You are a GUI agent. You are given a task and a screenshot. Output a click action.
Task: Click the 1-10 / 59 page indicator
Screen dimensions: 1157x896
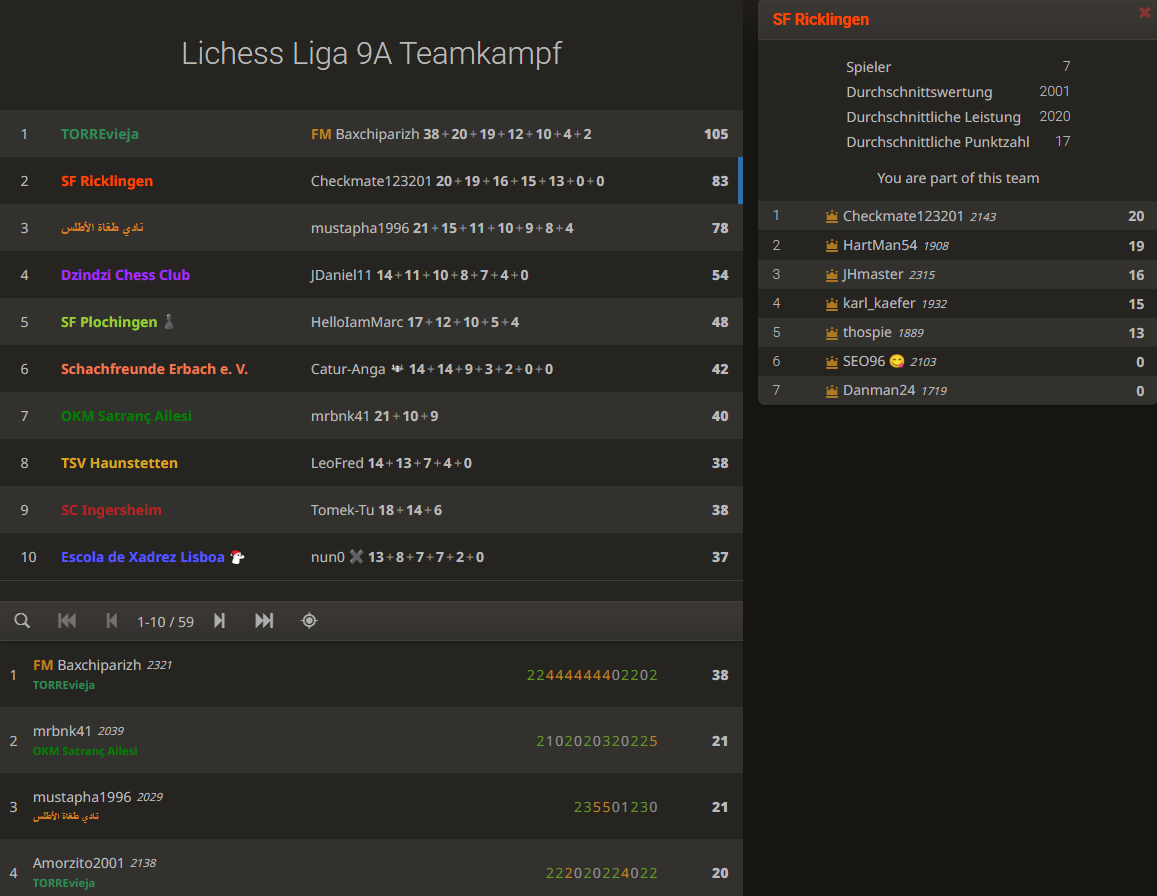pyautogui.click(x=165, y=622)
